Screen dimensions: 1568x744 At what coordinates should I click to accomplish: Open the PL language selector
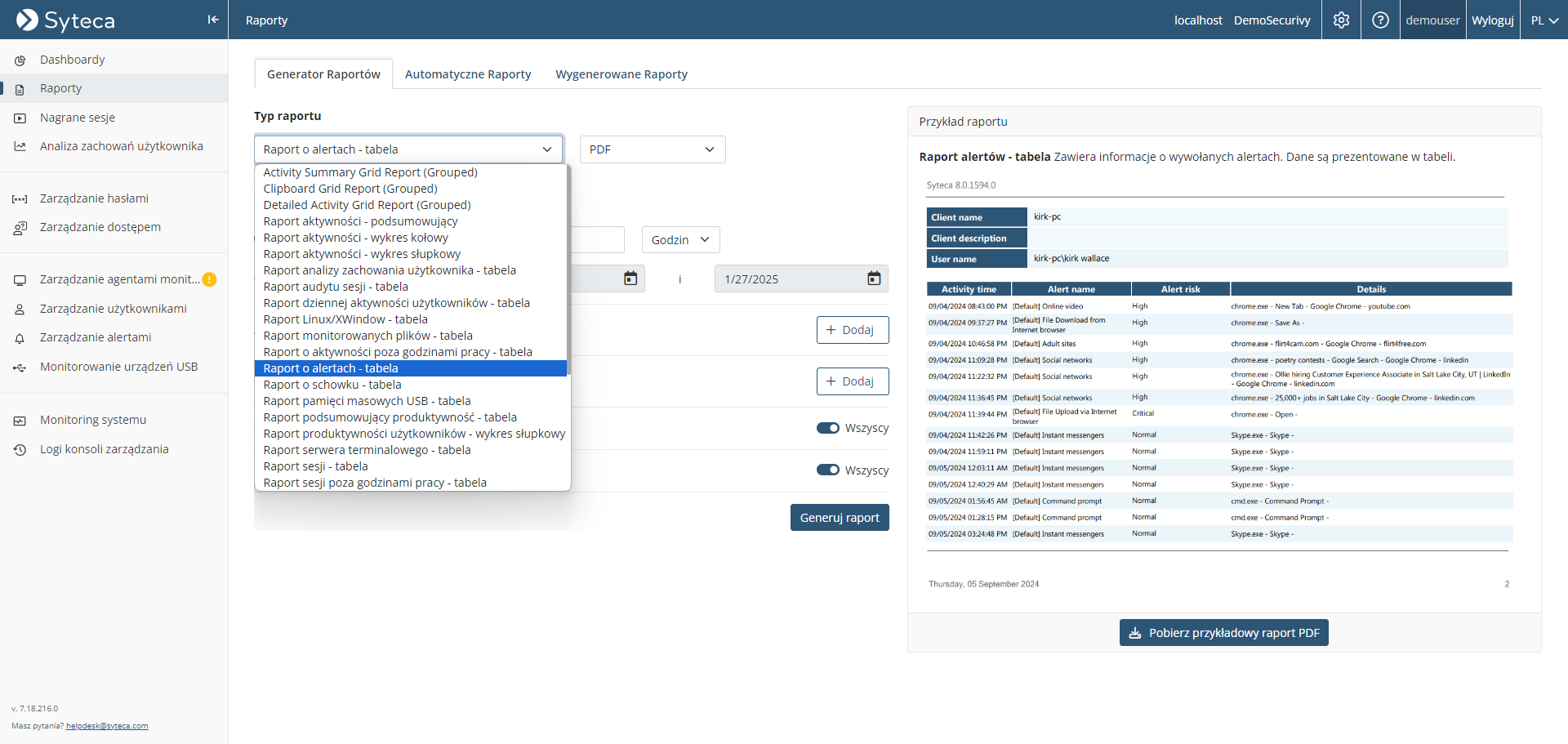click(x=1544, y=20)
